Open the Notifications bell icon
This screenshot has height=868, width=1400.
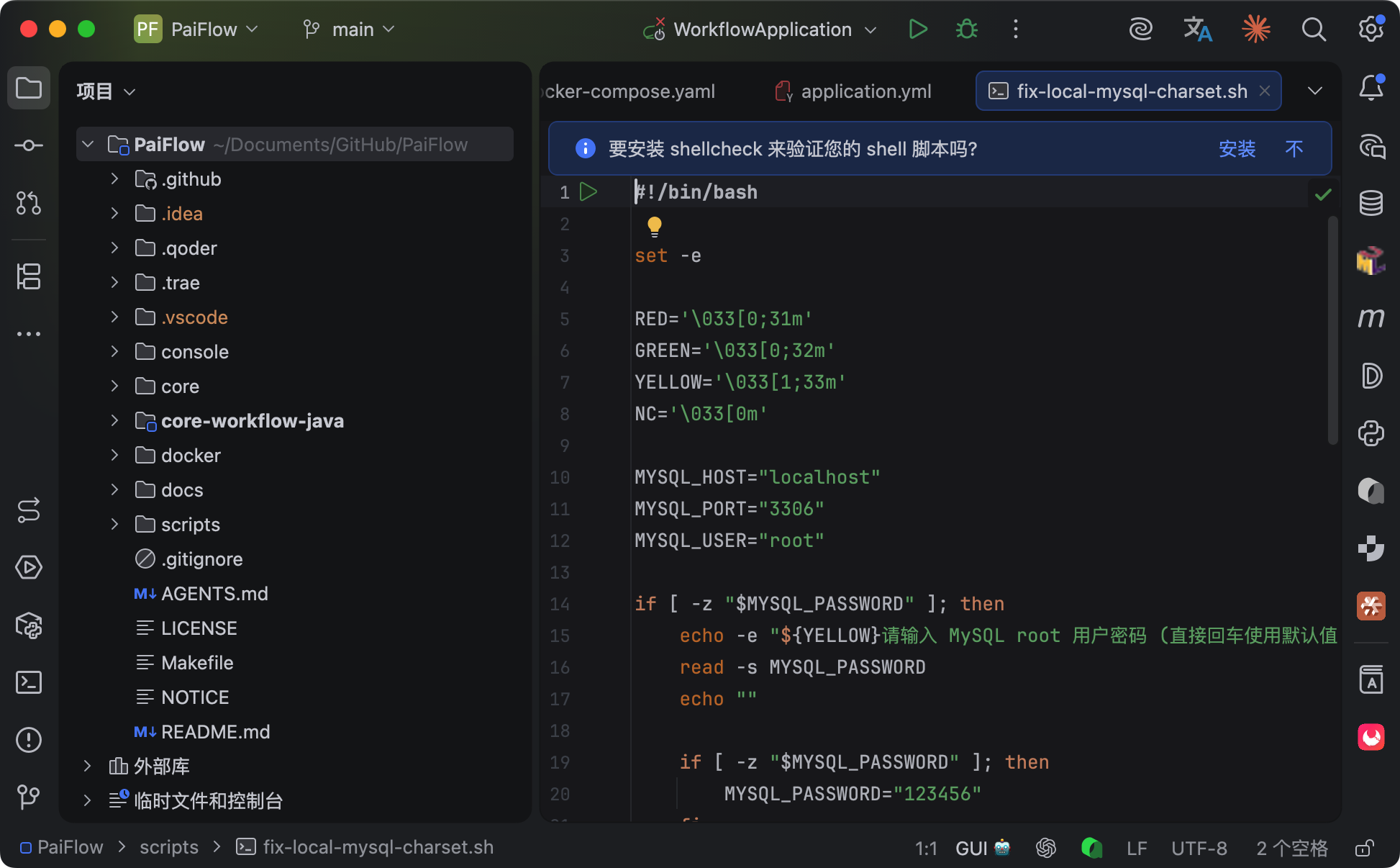[1371, 88]
